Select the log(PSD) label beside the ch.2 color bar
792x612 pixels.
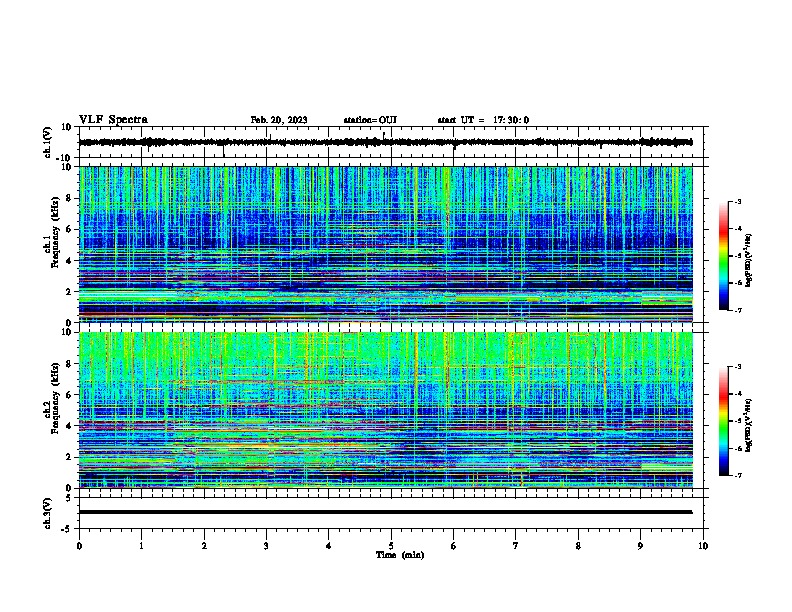coord(748,426)
